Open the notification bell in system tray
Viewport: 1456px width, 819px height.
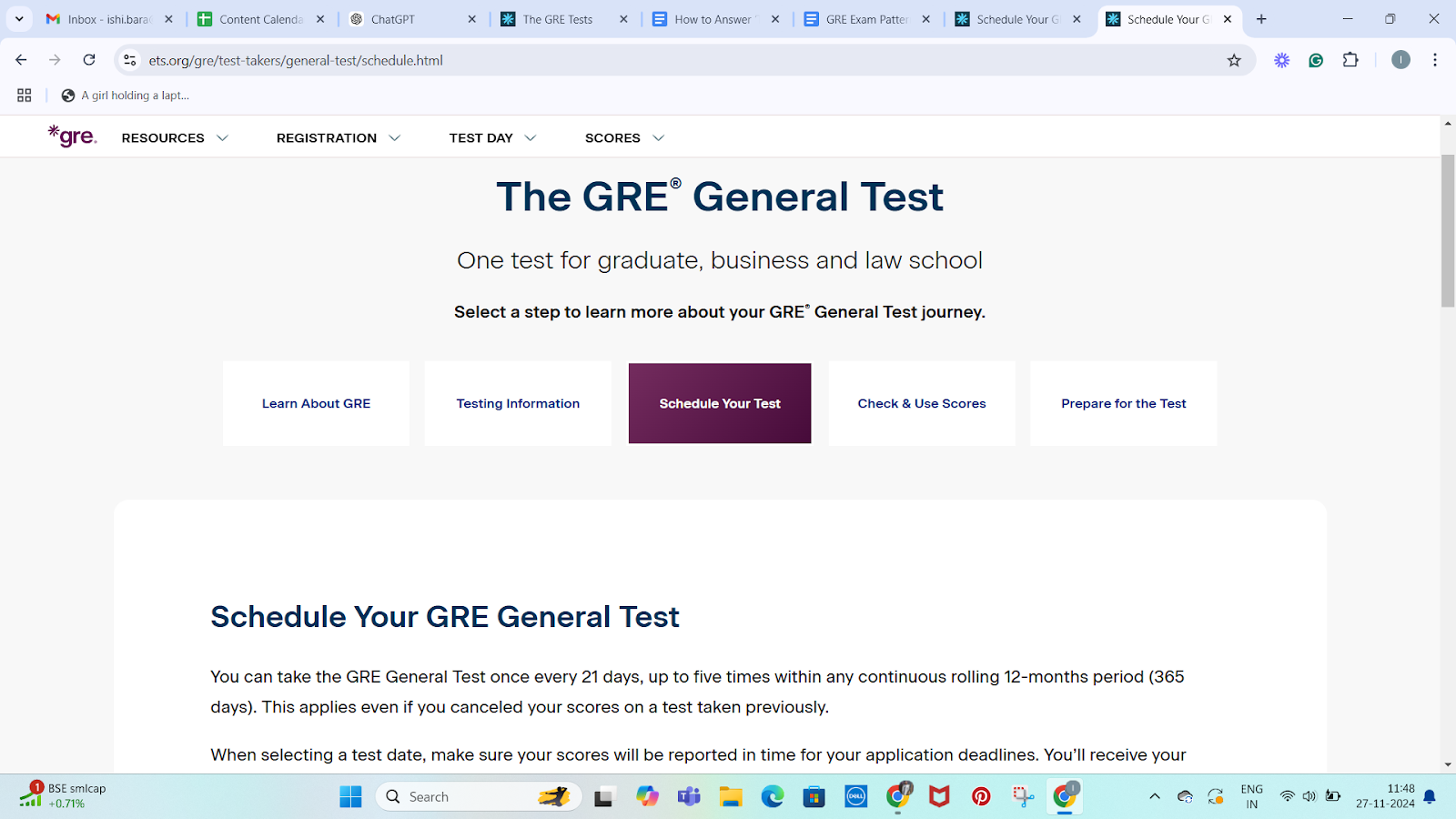1430,797
